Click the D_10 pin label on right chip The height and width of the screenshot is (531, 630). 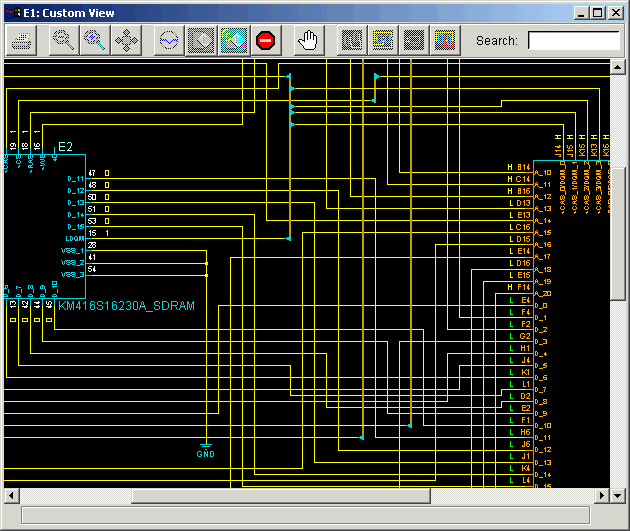coord(543,426)
